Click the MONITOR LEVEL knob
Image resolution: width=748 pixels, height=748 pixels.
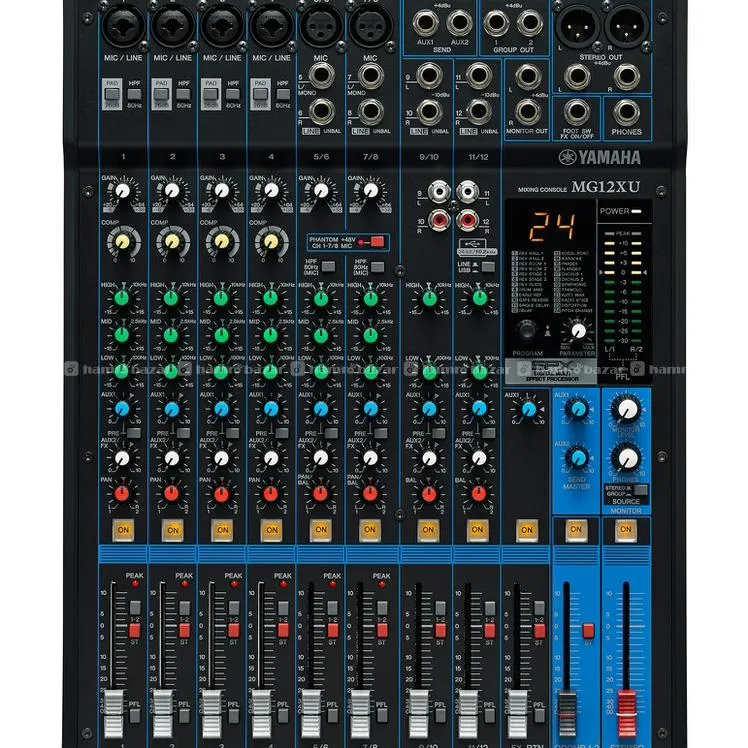coord(627,407)
